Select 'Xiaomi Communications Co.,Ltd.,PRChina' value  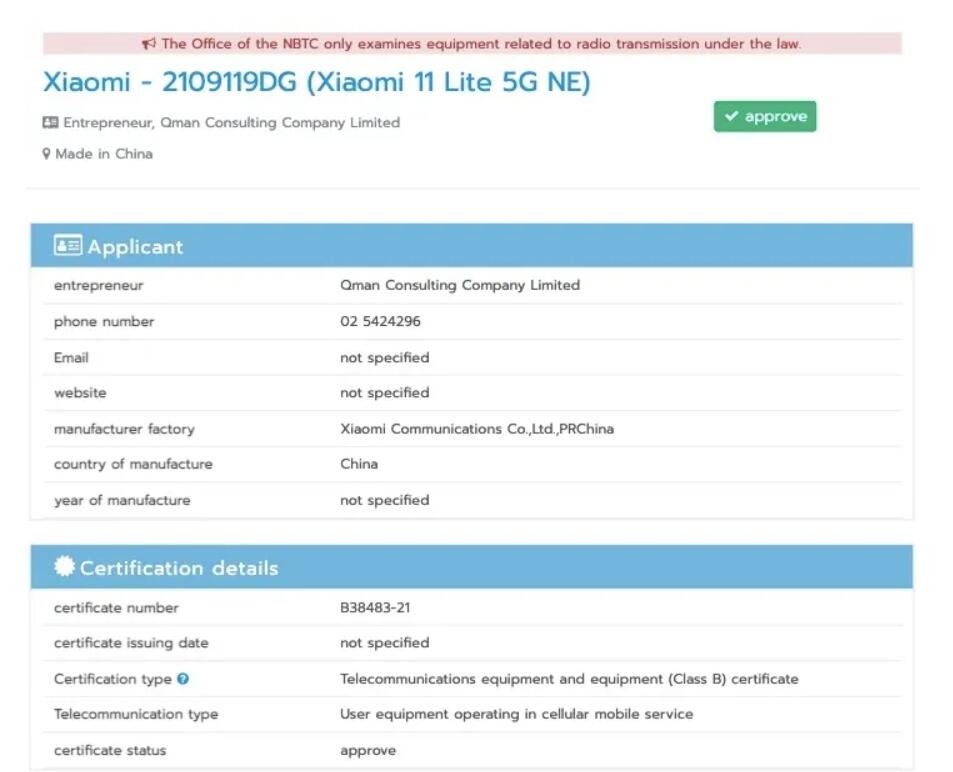477,429
